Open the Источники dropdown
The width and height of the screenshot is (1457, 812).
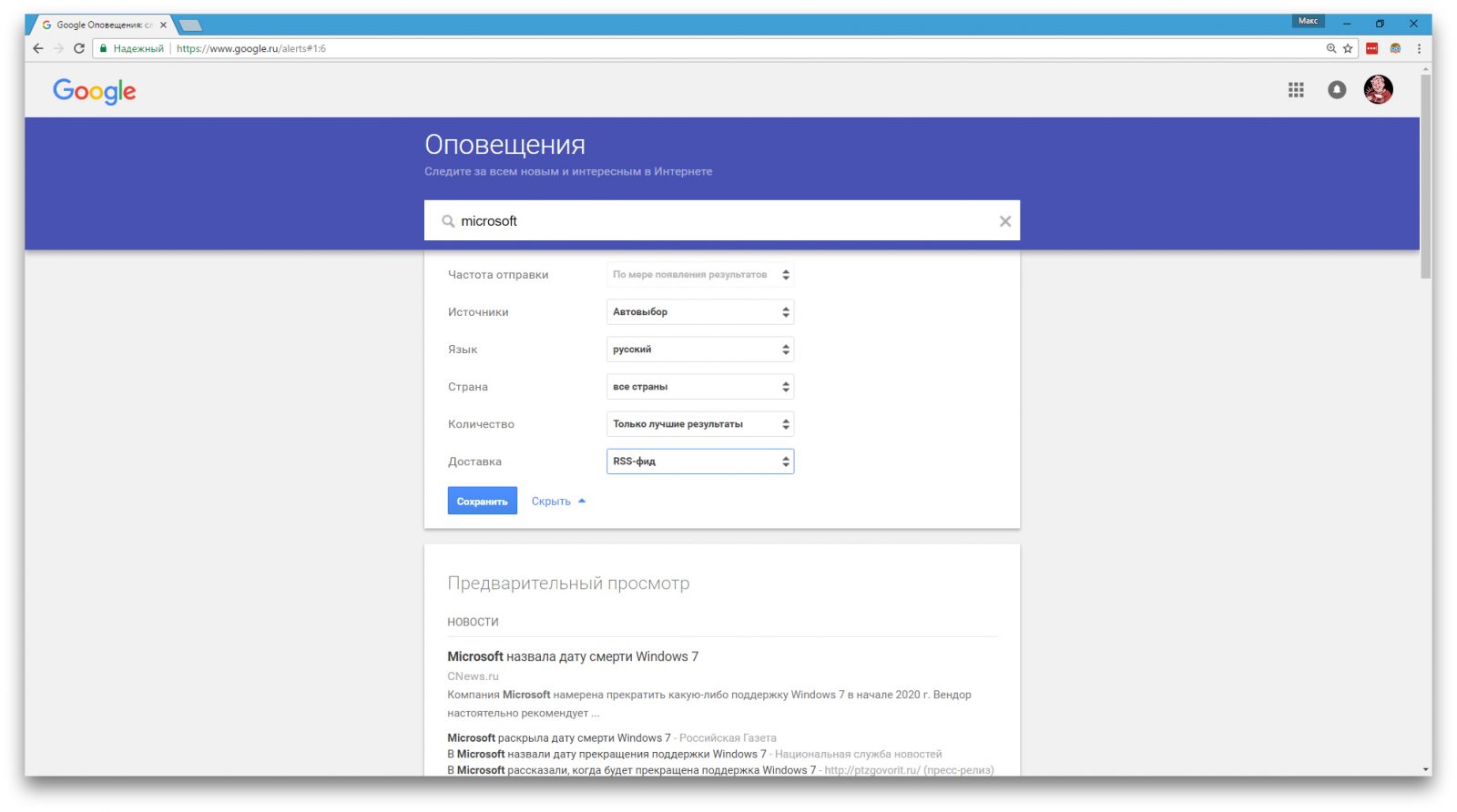click(x=699, y=312)
